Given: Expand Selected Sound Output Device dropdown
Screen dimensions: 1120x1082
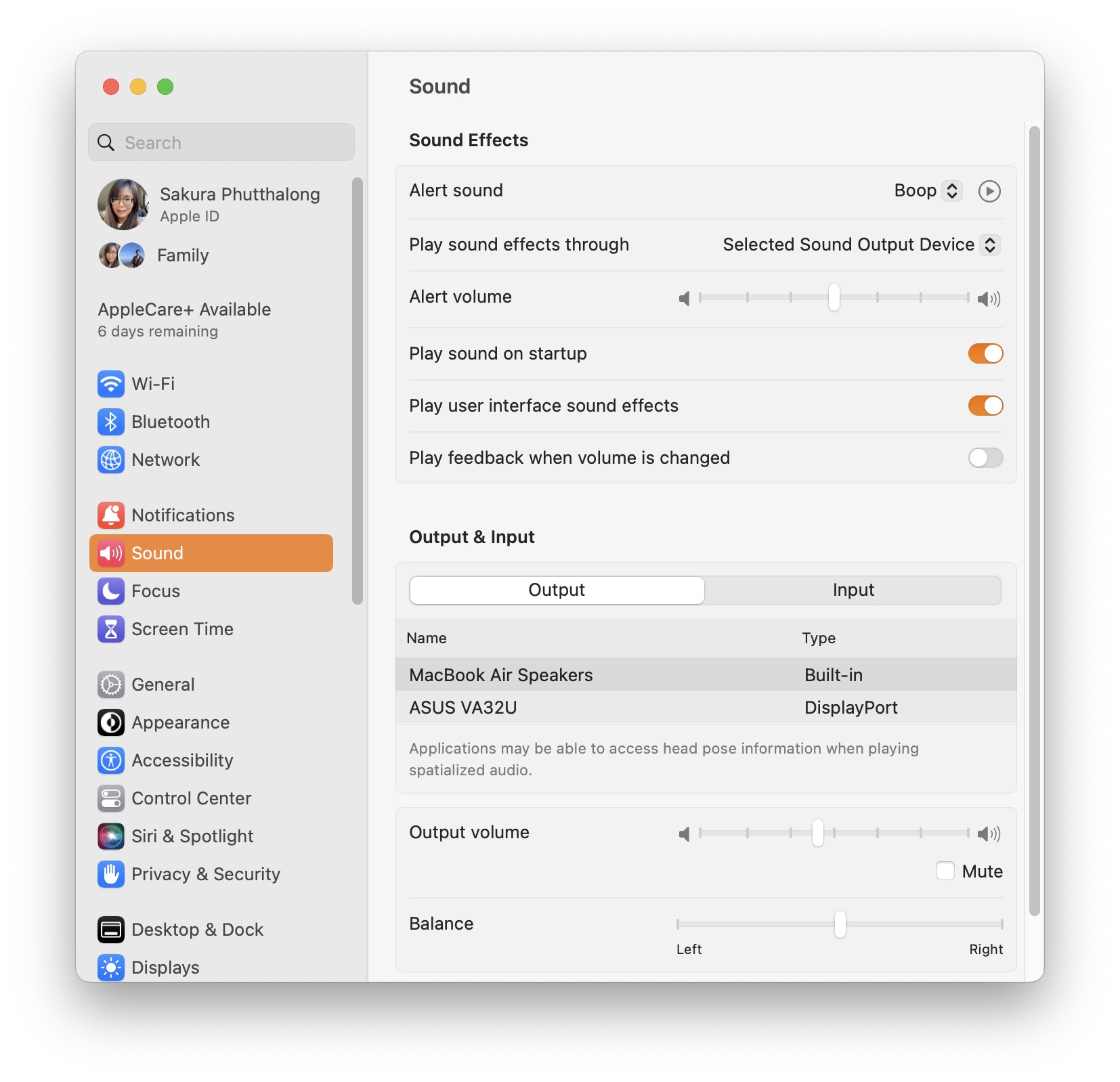Looking at the screenshot, I should pos(861,244).
